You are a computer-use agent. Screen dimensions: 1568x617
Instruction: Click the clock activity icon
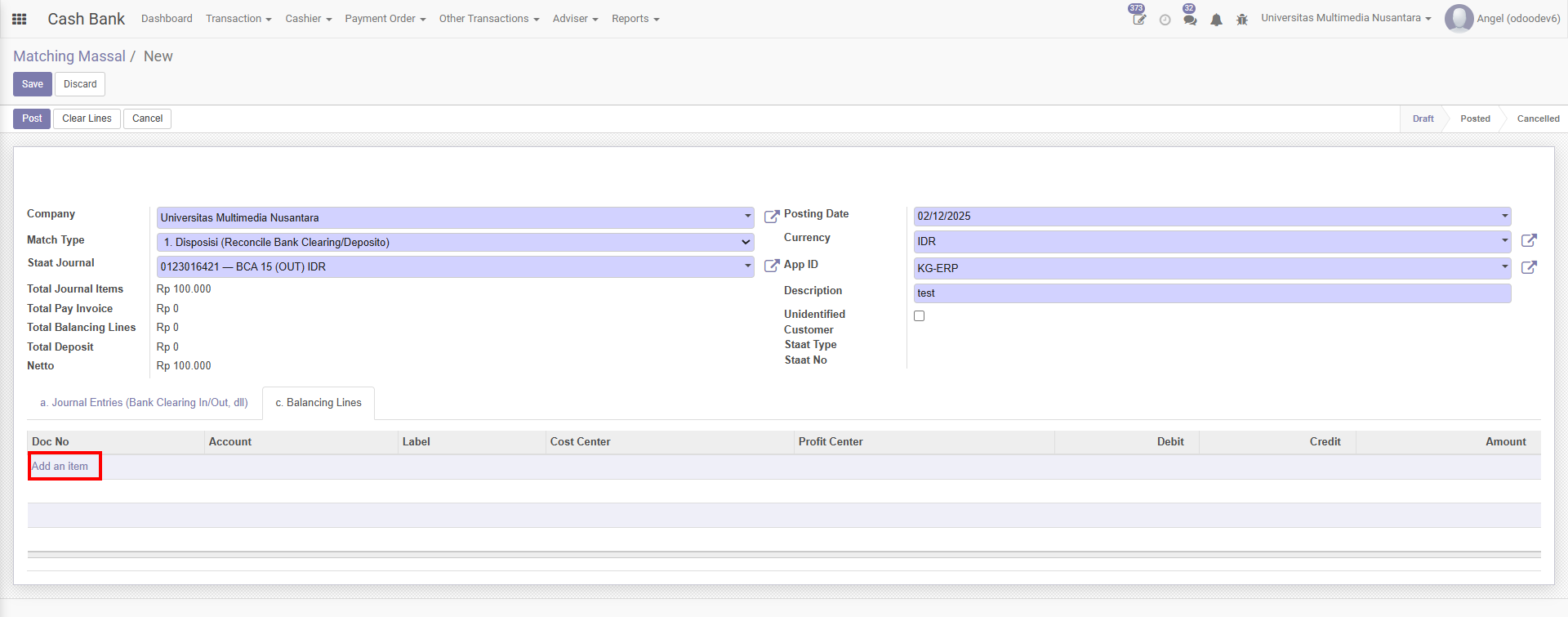(x=1165, y=20)
